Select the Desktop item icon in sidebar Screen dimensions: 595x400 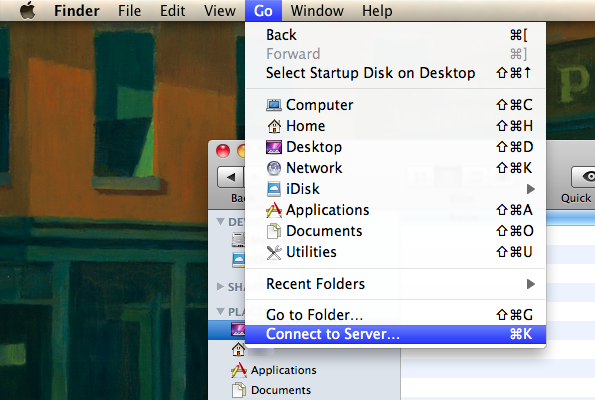coord(238,329)
